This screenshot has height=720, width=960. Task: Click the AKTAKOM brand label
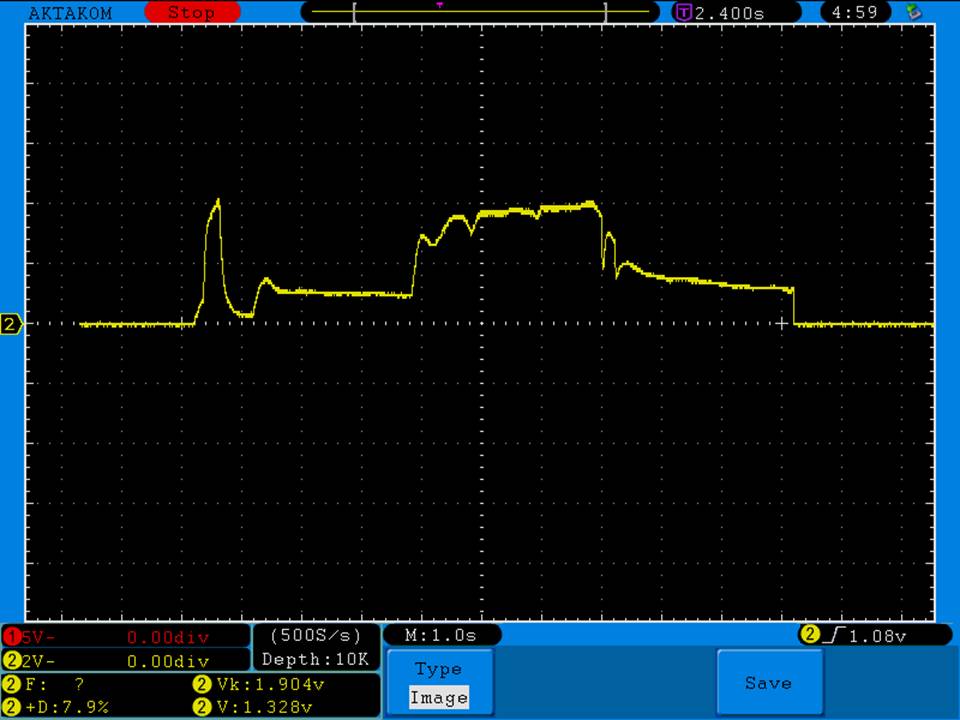point(70,13)
